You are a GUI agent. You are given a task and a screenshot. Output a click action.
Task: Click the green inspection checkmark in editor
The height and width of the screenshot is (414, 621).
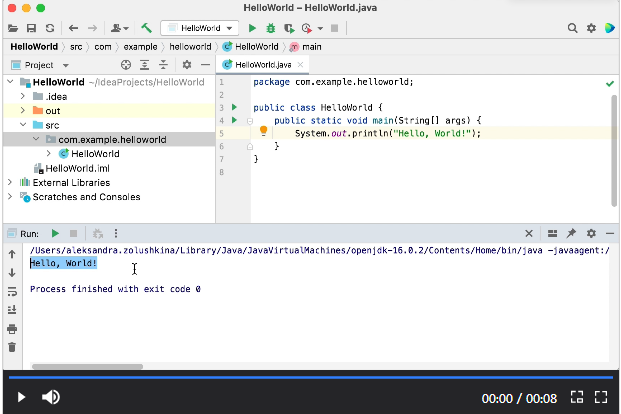(x=610, y=84)
